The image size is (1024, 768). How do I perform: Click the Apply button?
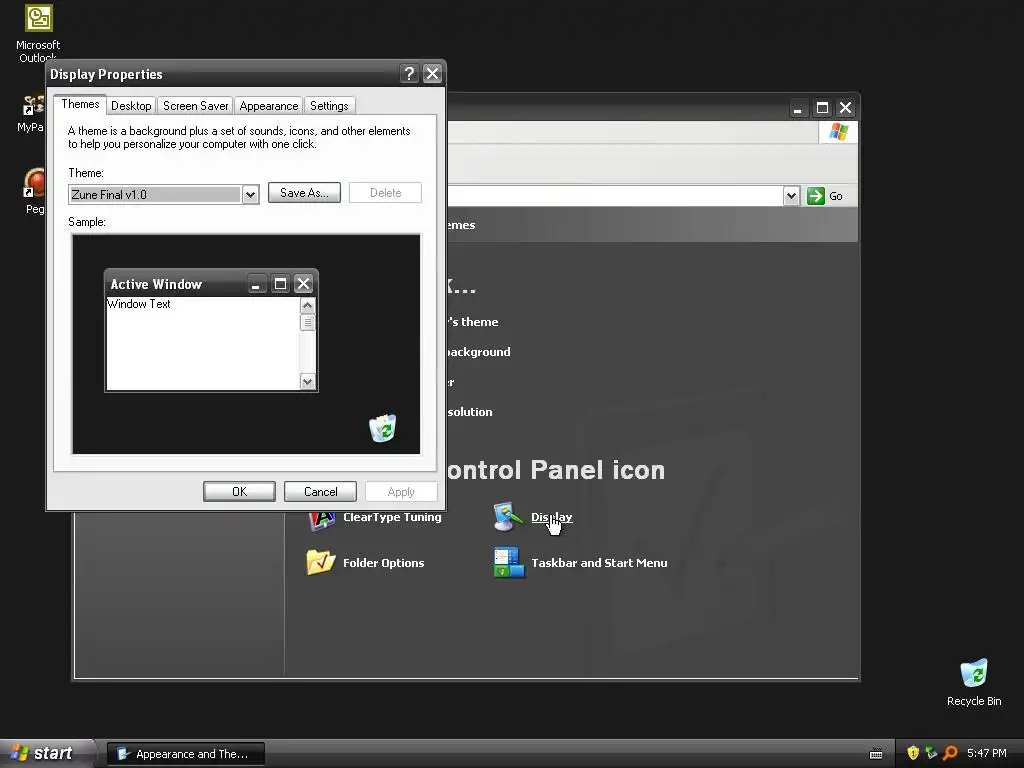tap(401, 492)
